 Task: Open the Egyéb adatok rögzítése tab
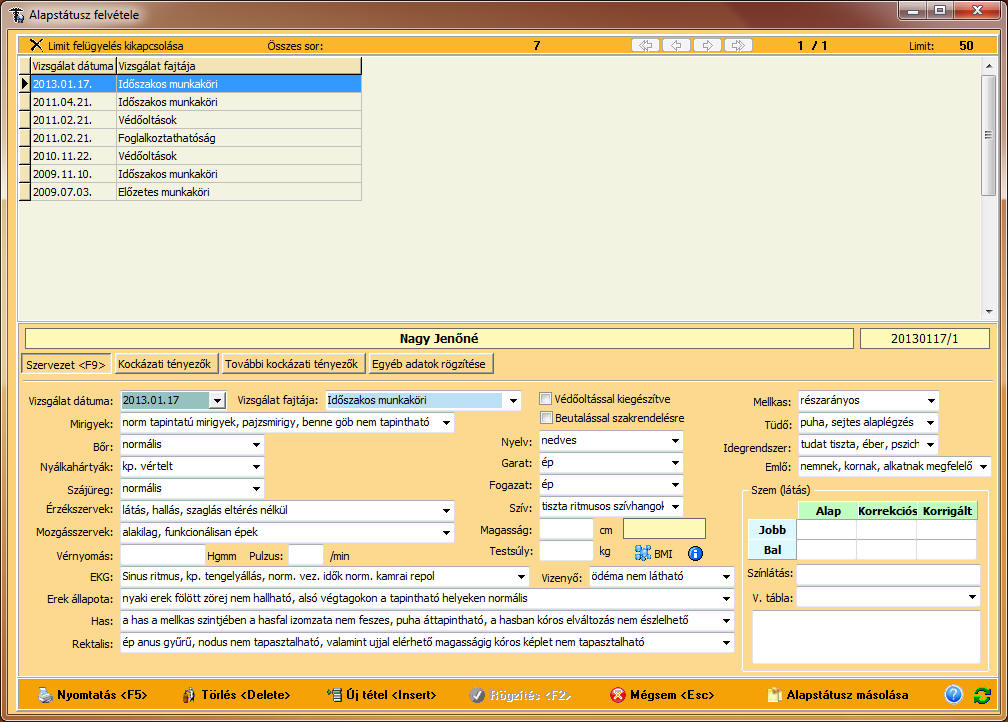(x=429, y=364)
